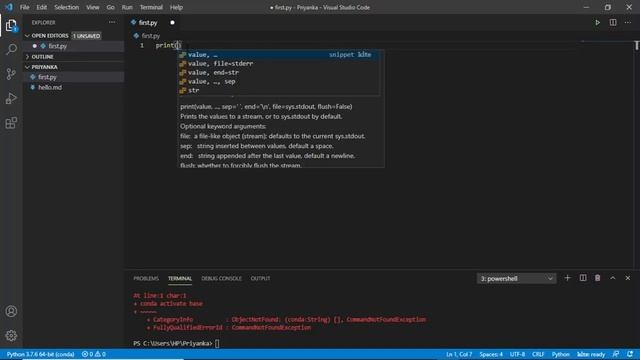Image resolution: width=640 pixels, height=360 pixels.
Task: Expand the Outline section
Action: (x=73, y=57)
